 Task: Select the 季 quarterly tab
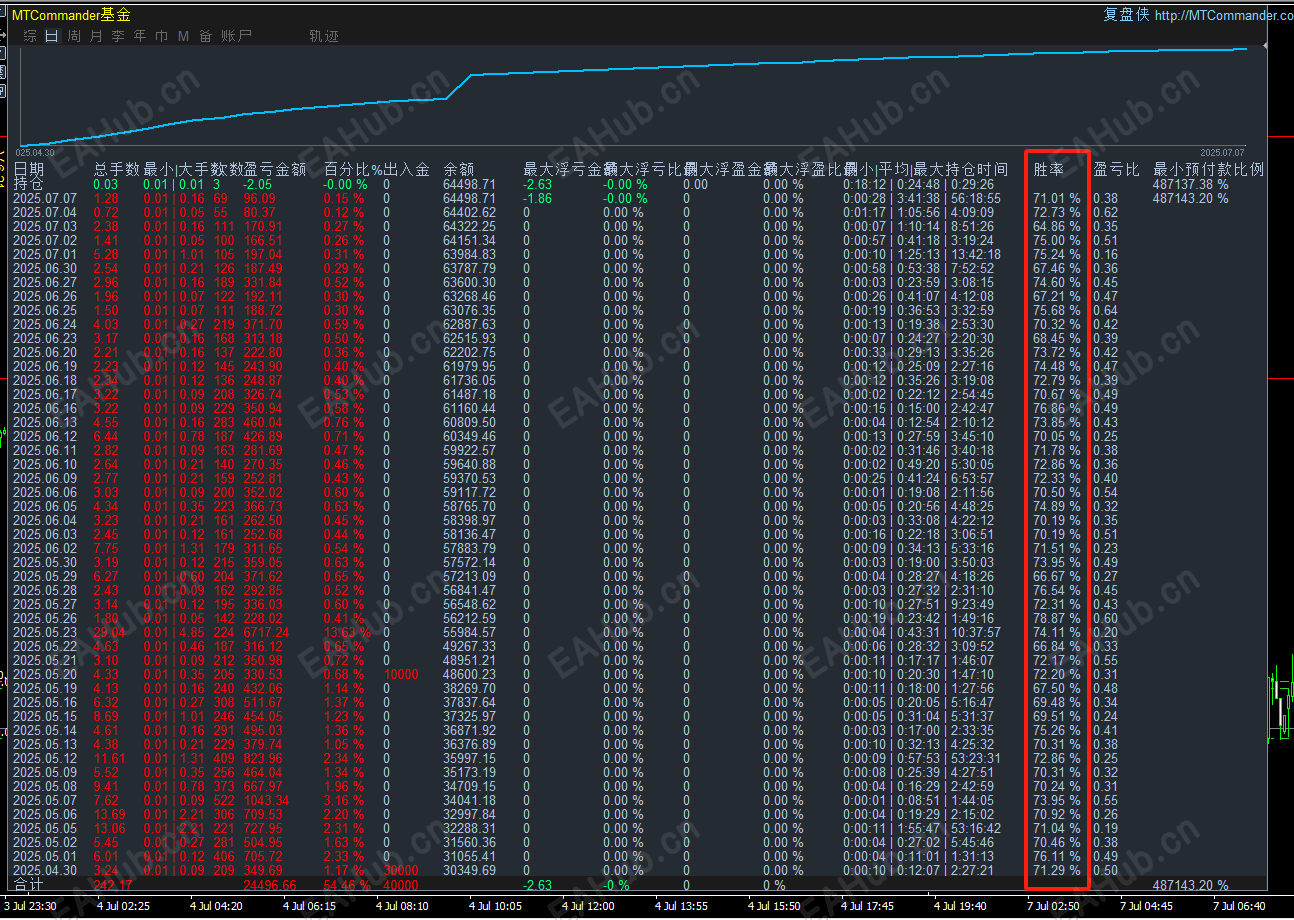[118, 36]
